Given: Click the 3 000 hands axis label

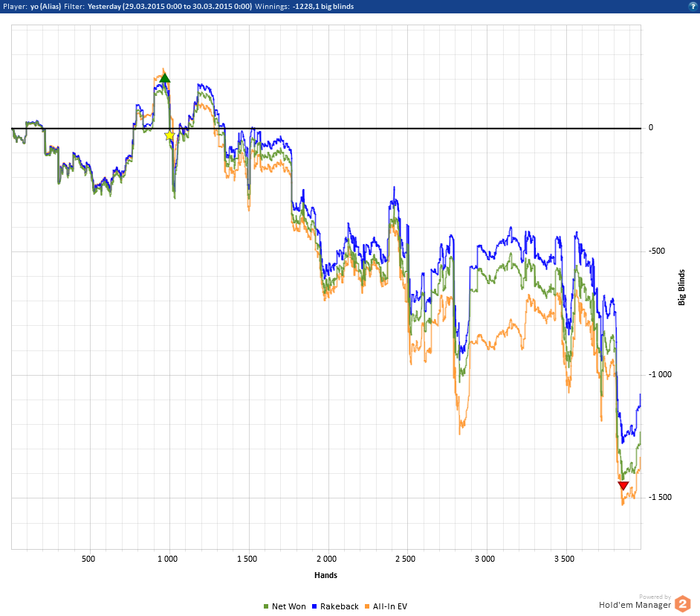Looking at the screenshot, I should click(485, 559).
